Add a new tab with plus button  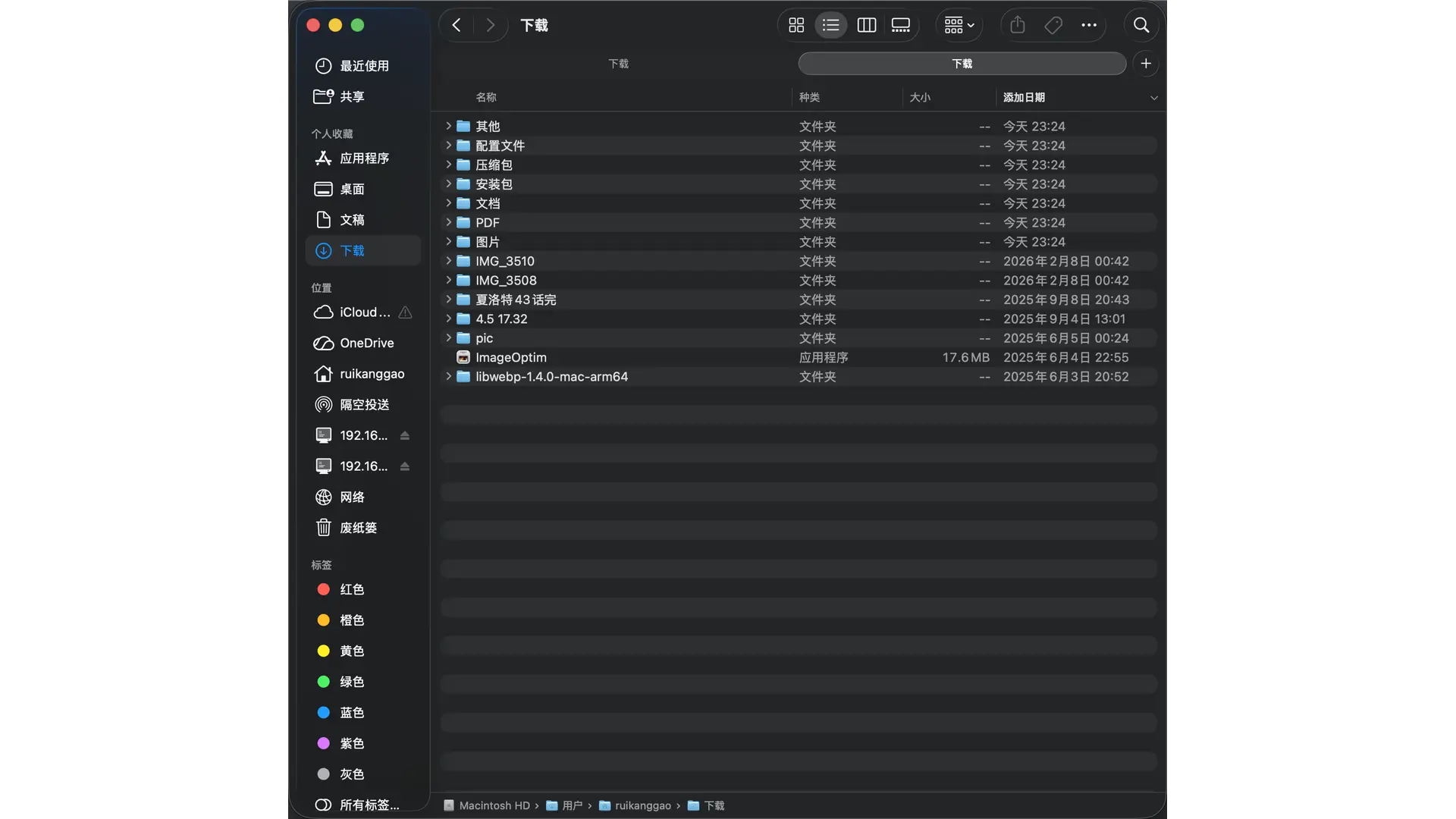tap(1146, 64)
